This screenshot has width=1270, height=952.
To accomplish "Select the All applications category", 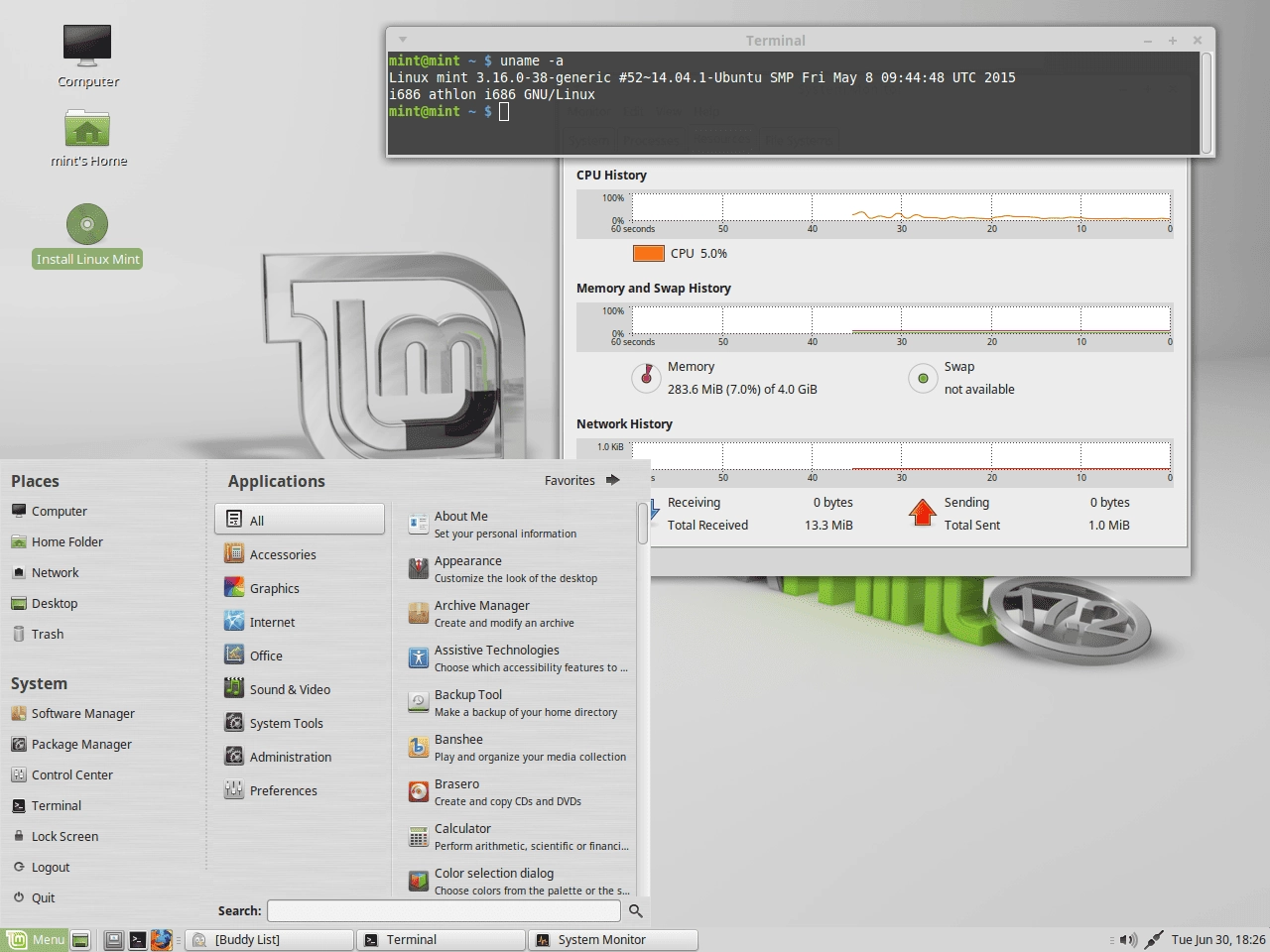I will (x=300, y=520).
